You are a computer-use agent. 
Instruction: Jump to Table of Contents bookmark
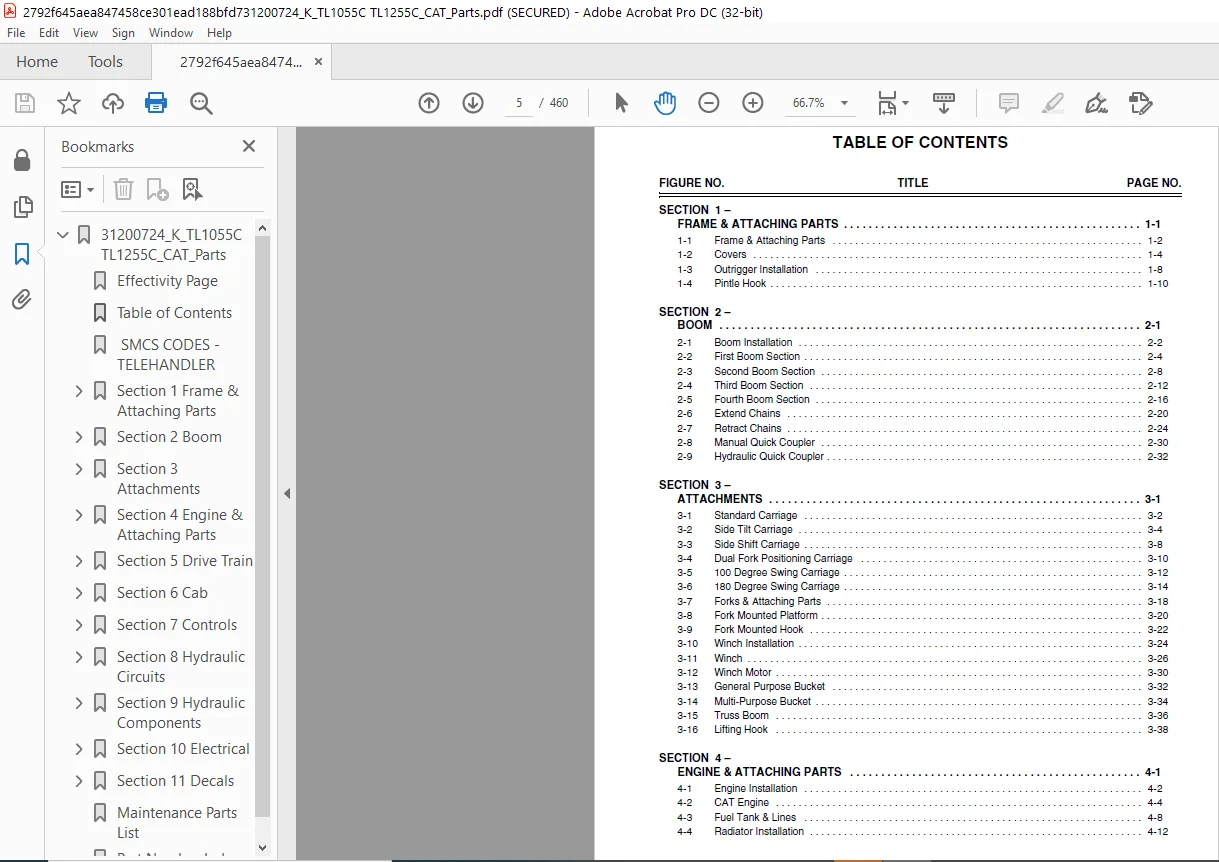coord(174,313)
